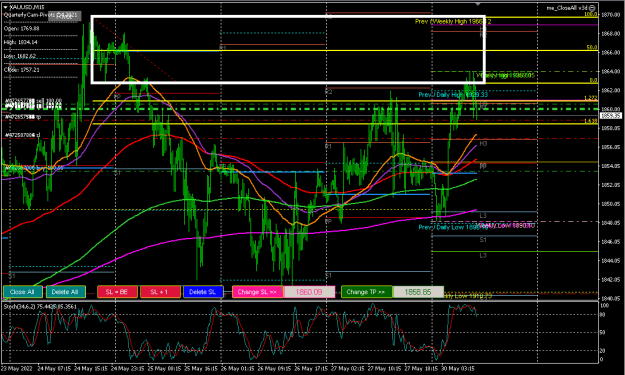
Task: Click the me_CloseAll expert advisor face icon
Action: [x=593, y=8]
